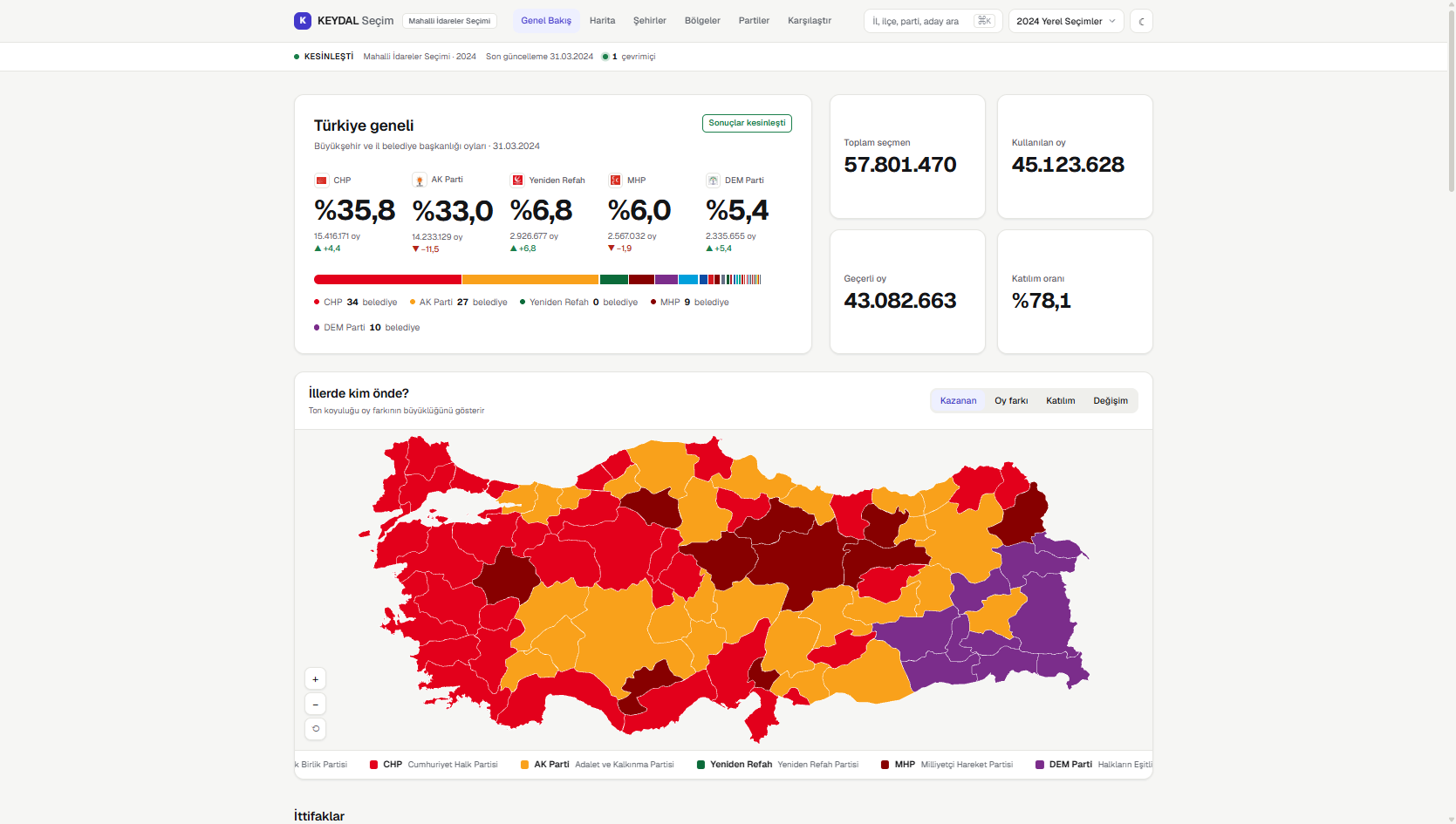The image size is (1456, 824).
Task: Click the green Yeniden Refah swatch in map legend
Action: [701, 765]
